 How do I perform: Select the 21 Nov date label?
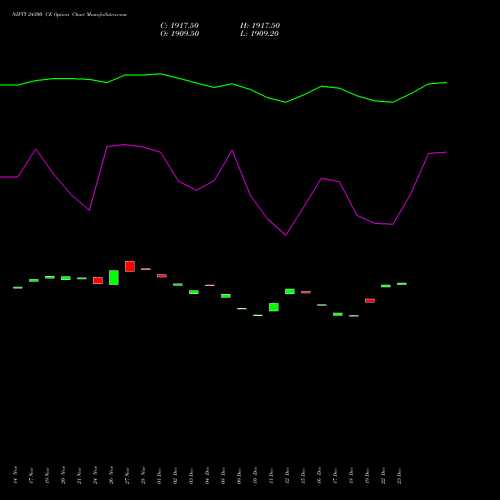pos(79,475)
